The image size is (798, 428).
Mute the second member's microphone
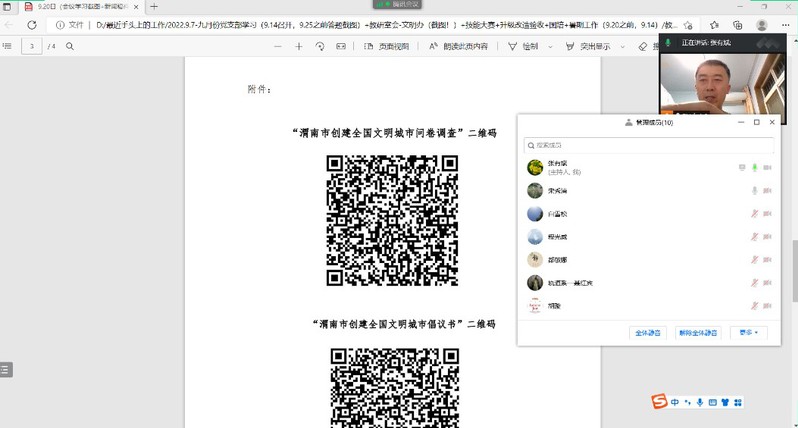pos(755,190)
